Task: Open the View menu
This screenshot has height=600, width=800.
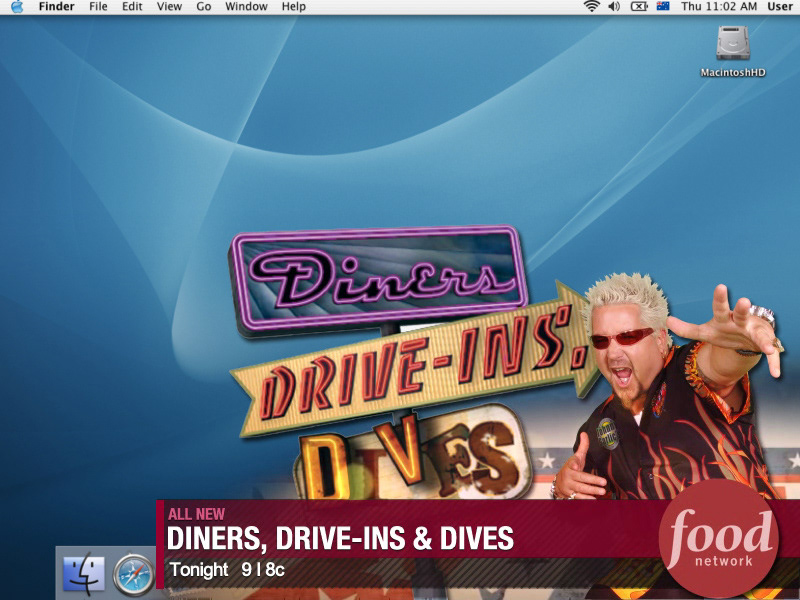Action: coord(169,7)
